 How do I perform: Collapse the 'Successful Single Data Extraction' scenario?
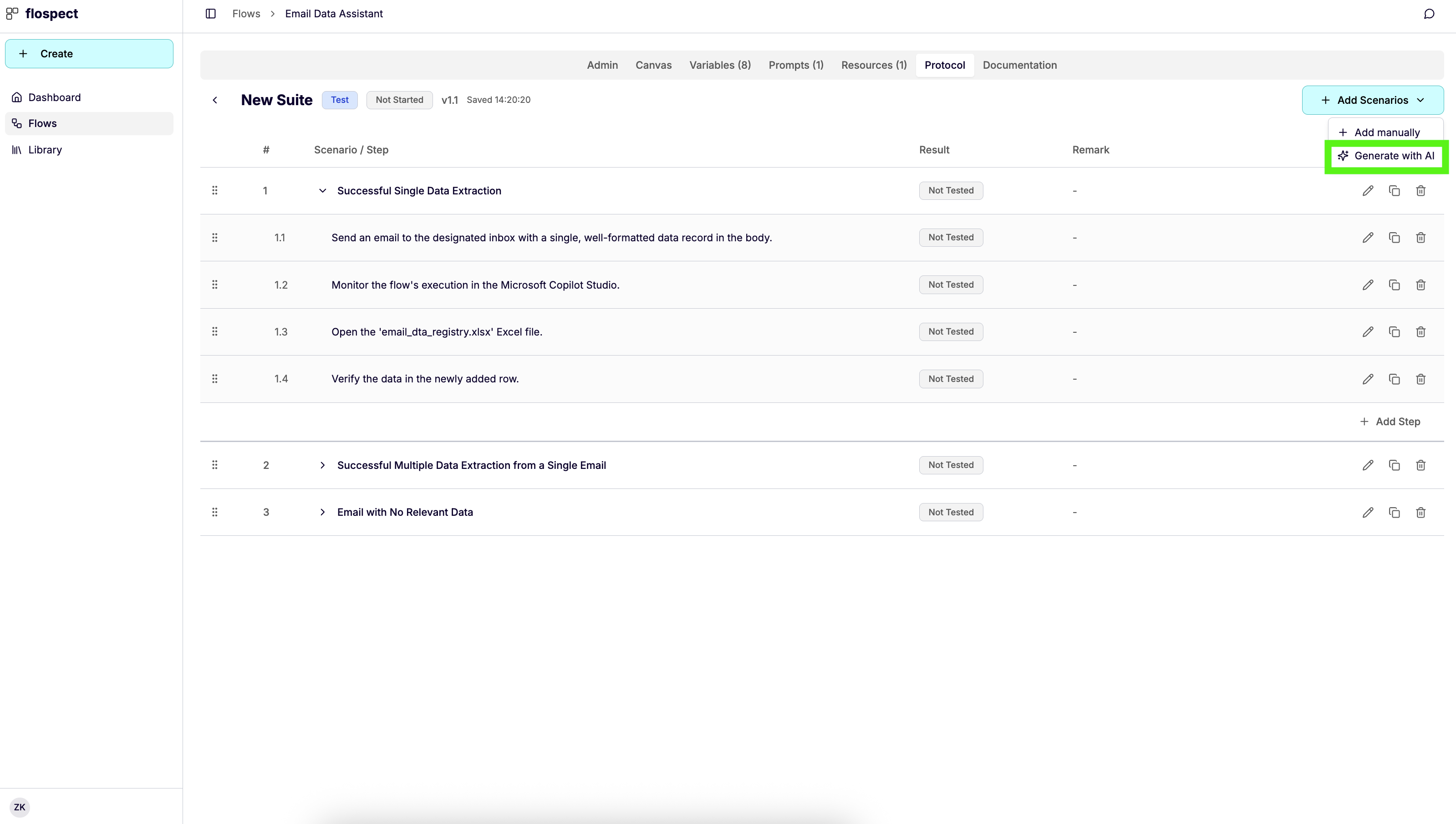click(322, 190)
